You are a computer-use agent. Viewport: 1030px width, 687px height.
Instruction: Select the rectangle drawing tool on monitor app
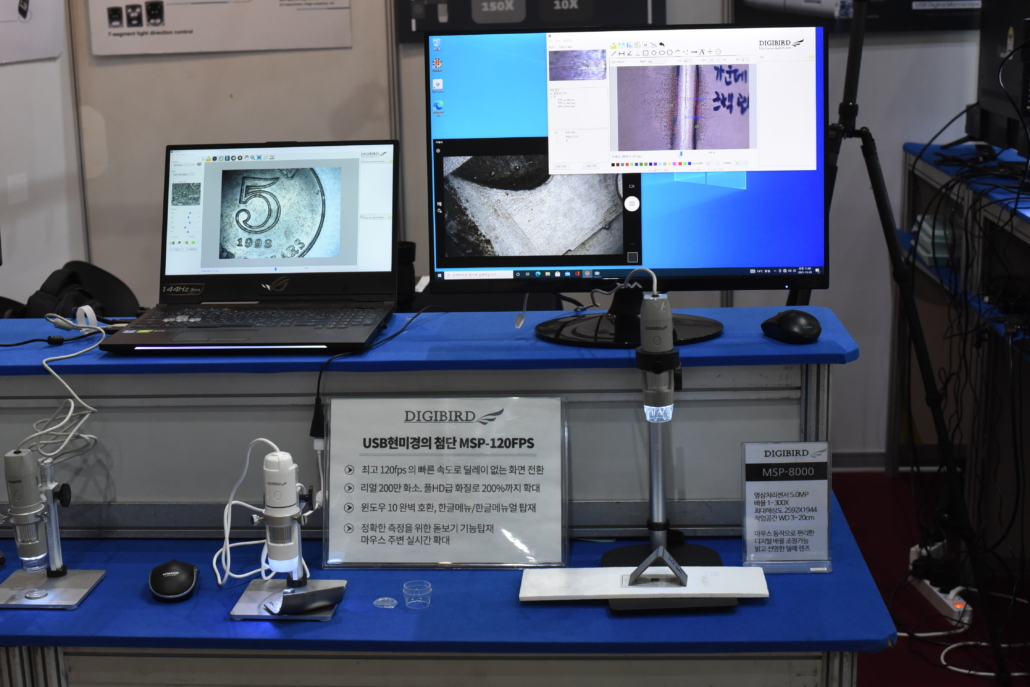[646, 53]
